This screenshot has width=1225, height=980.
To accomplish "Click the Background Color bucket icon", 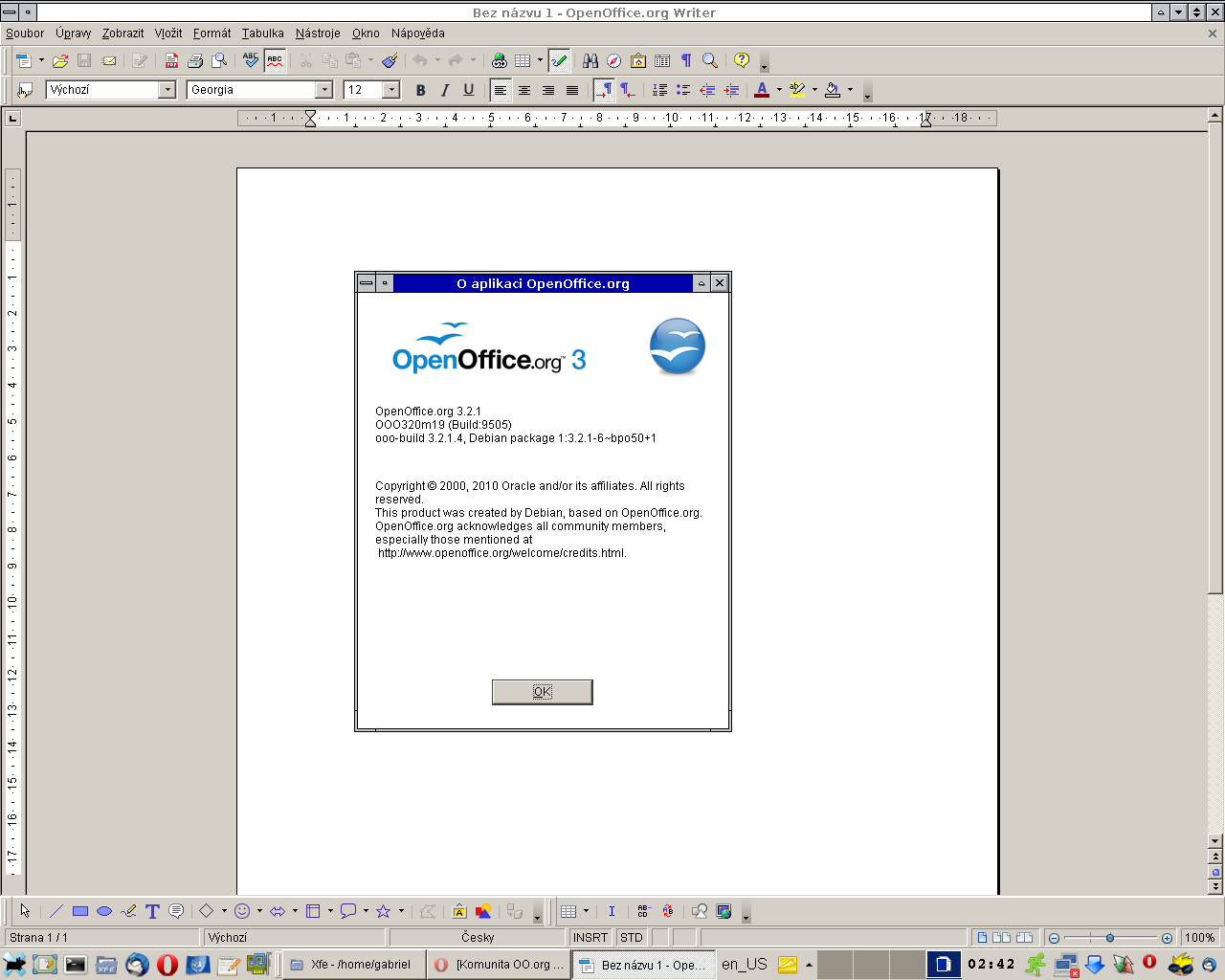I will pos(833,90).
